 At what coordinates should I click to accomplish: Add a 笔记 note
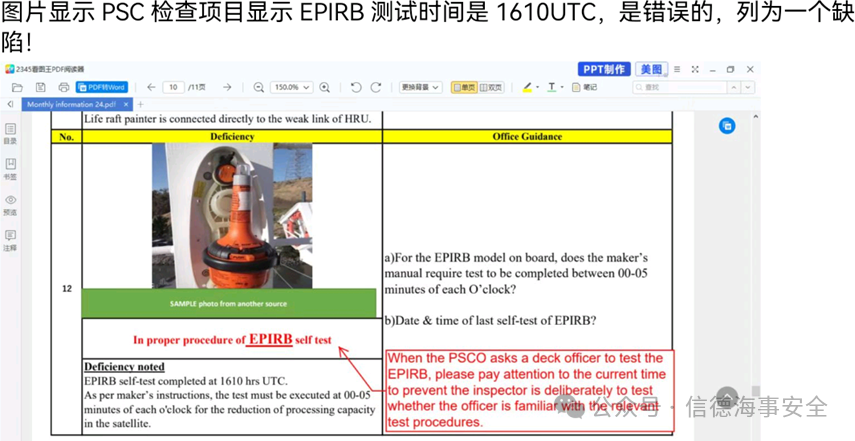[x=584, y=87]
